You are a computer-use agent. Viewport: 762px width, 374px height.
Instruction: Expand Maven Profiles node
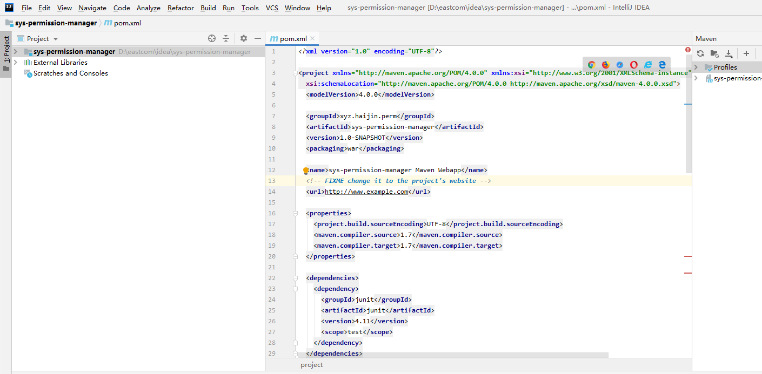point(696,67)
